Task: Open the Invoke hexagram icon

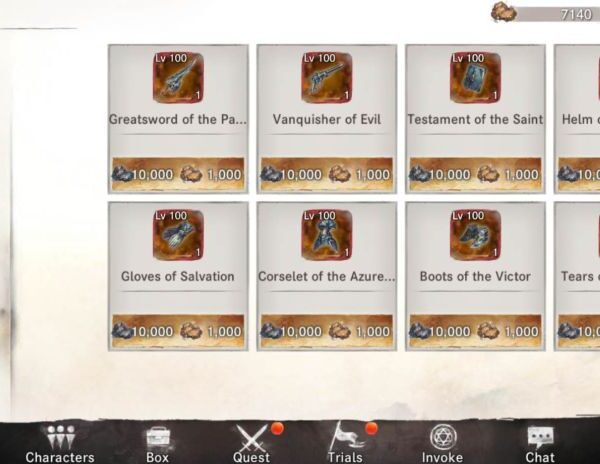Action: [443, 437]
